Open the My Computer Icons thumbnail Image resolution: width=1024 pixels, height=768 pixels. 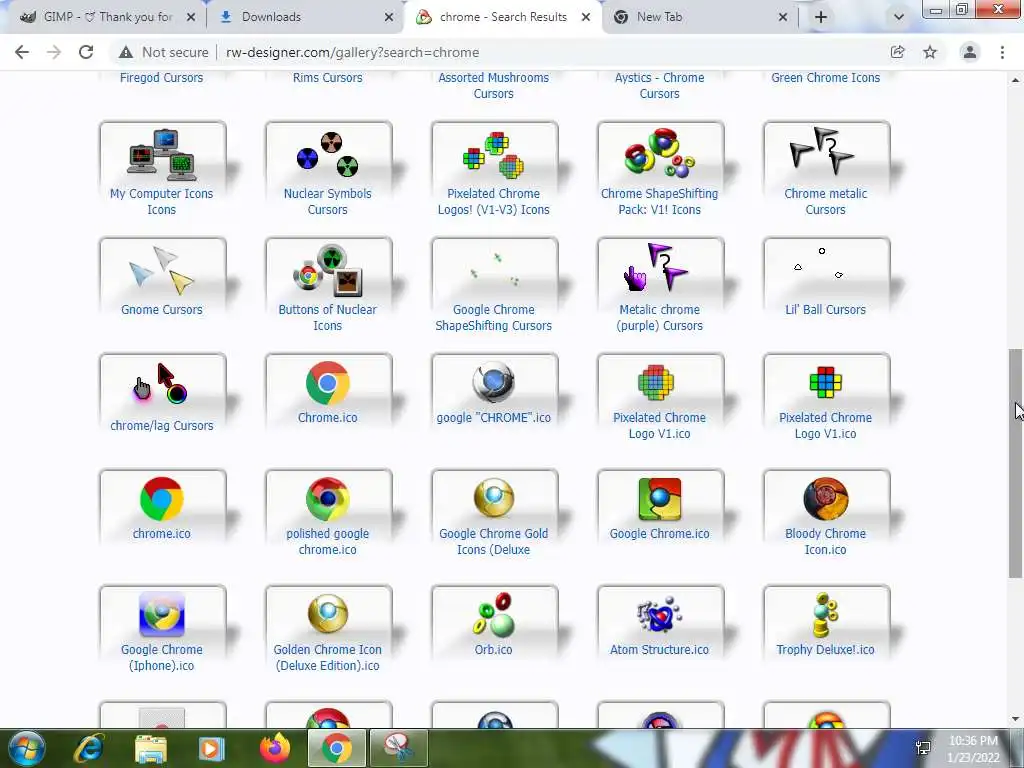click(x=163, y=155)
